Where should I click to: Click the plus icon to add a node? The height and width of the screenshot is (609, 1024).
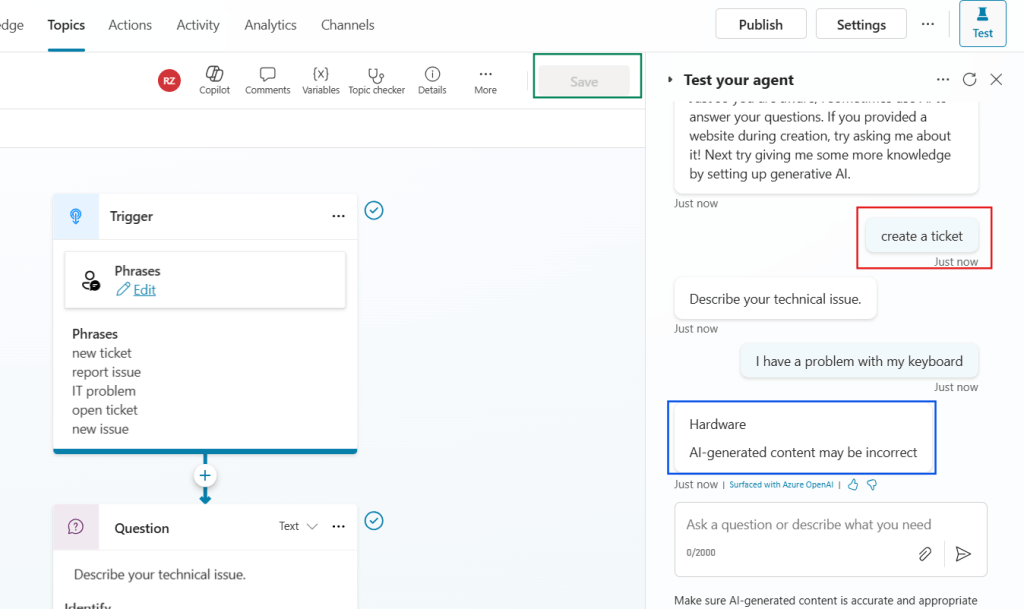tap(204, 475)
